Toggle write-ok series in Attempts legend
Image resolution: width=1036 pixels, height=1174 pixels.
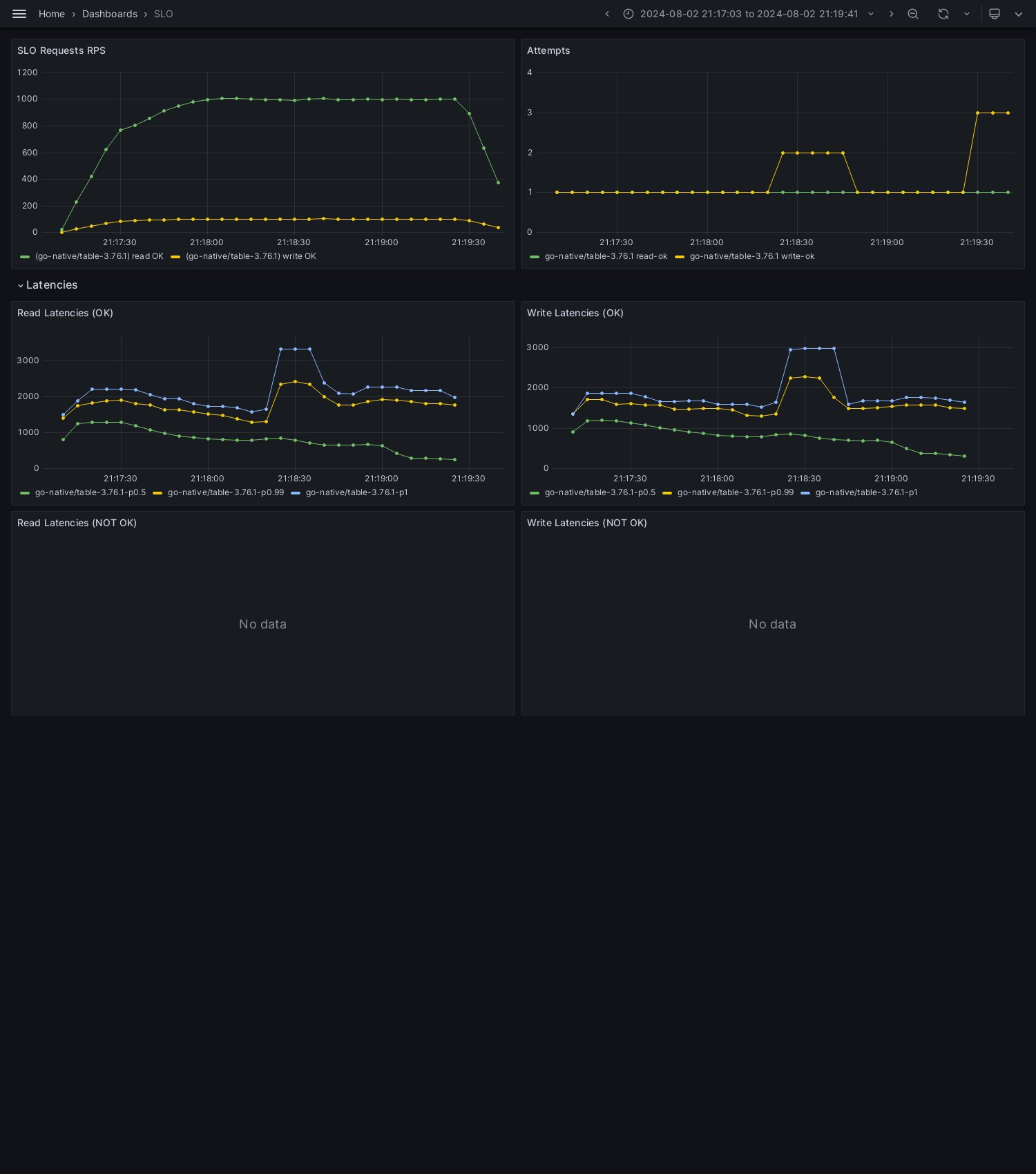point(752,256)
